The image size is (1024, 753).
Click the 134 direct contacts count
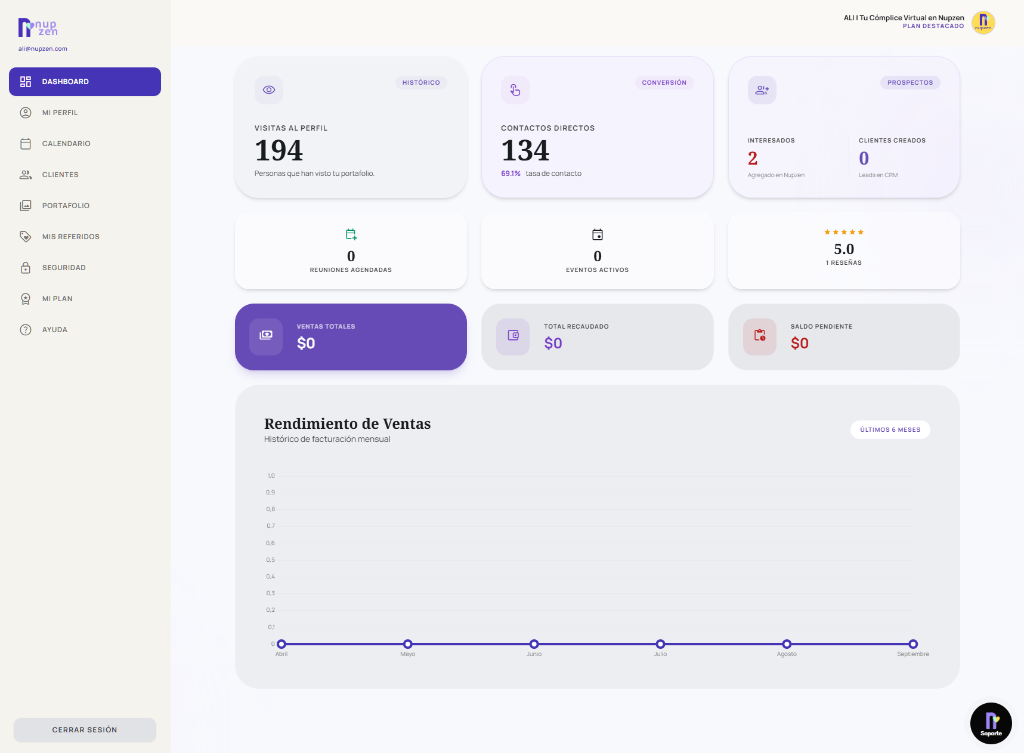[x=525, y=151]
